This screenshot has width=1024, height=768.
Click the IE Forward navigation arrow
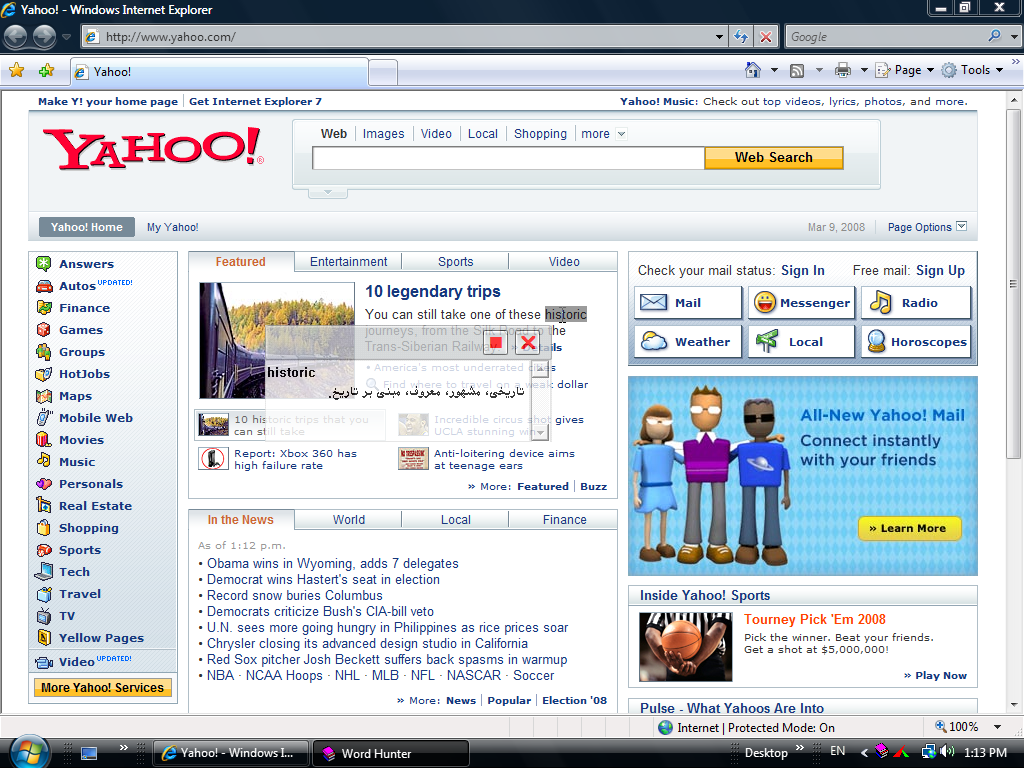[x=44, y=37]
